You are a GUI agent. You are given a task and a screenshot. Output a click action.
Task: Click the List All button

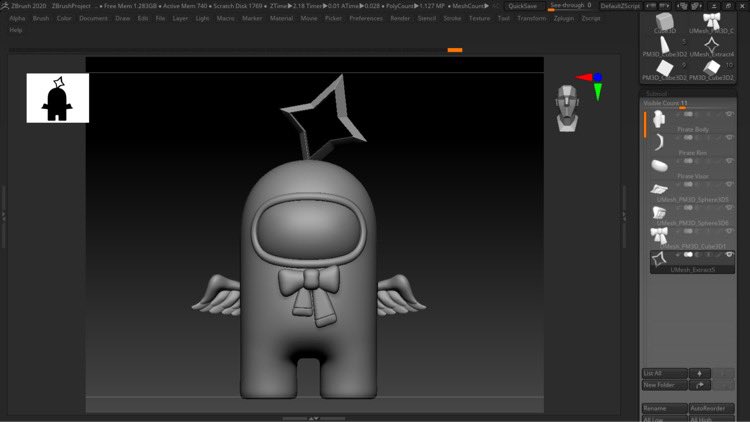664,373
